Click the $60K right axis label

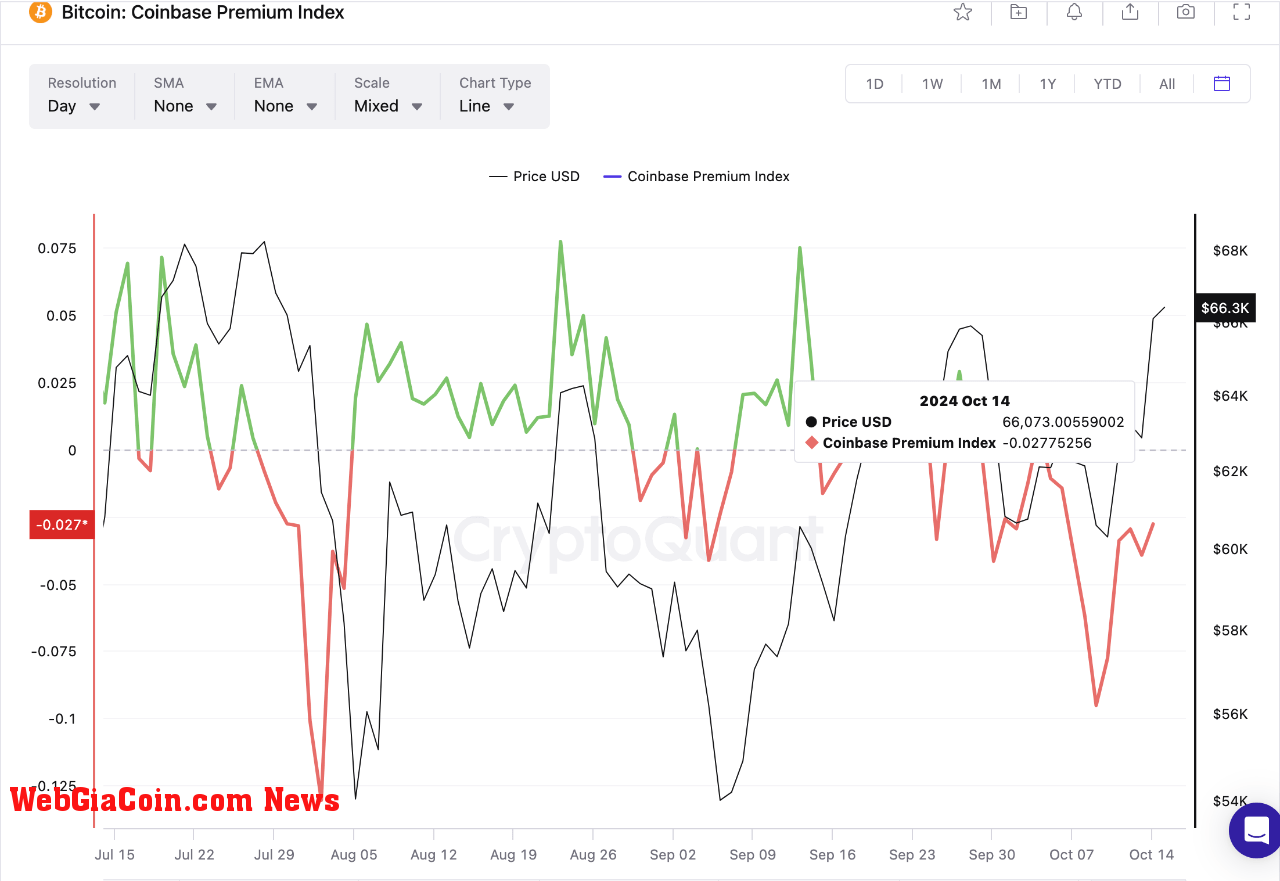click(1231, 549)
